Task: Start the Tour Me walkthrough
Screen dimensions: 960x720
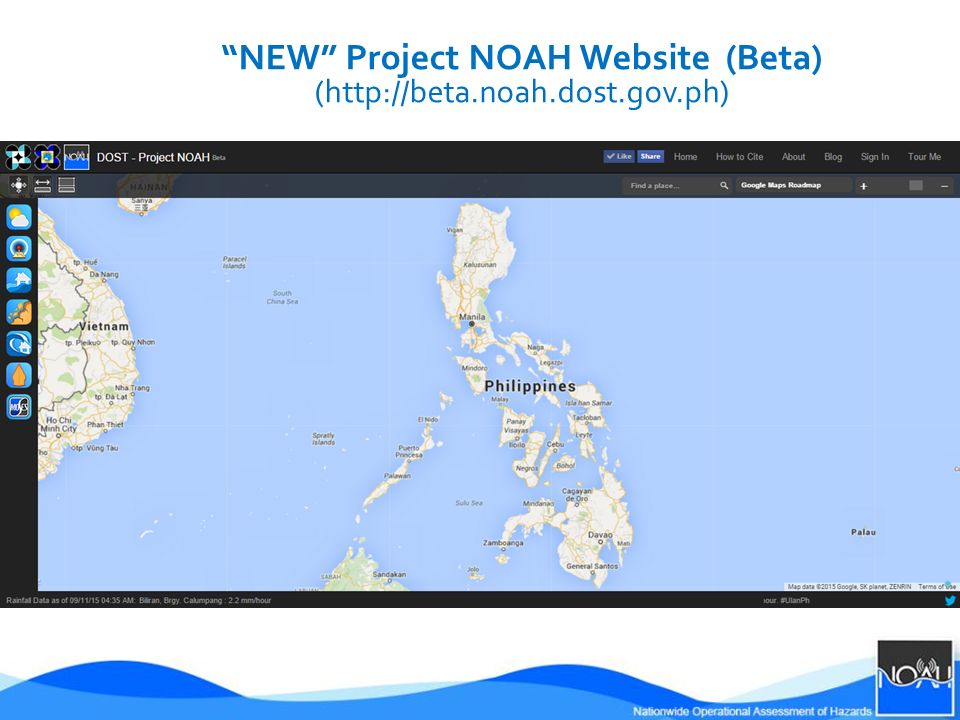Action: click(x=924, y=157)
